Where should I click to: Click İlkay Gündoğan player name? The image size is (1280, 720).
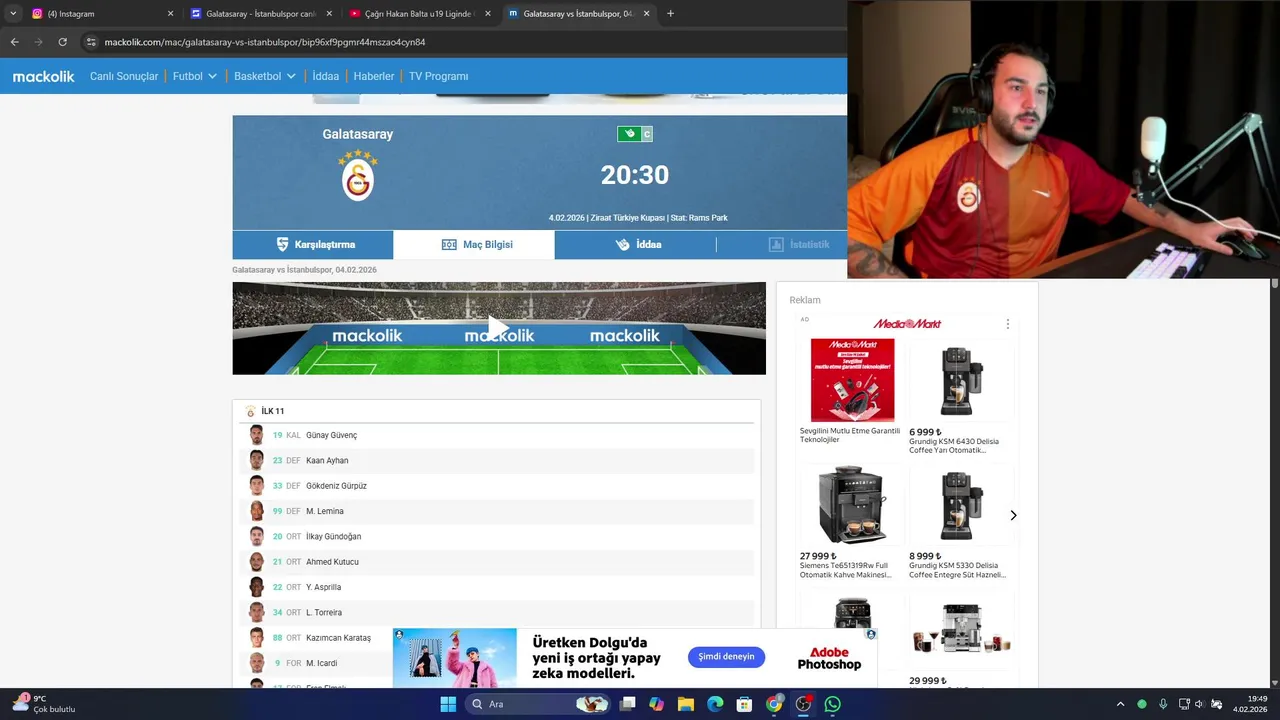click(x=333, y=537)
